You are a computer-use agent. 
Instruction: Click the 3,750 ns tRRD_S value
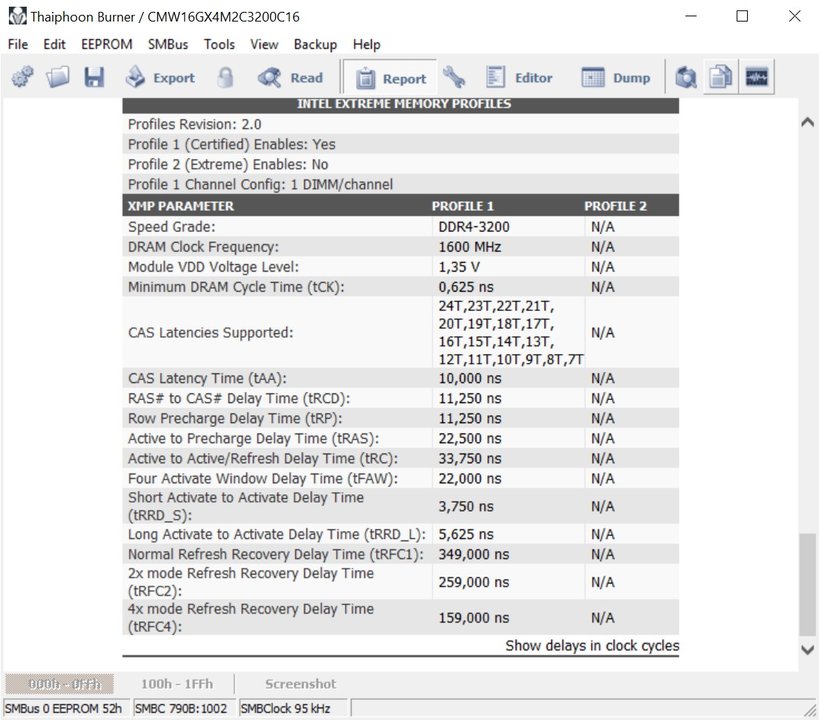[x=466, y=506]
